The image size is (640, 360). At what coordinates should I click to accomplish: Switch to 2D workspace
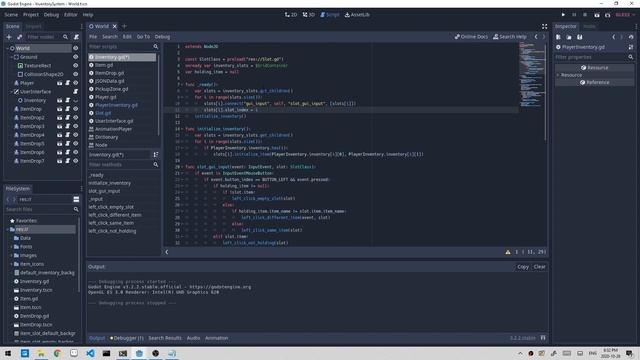click(291, 15)
